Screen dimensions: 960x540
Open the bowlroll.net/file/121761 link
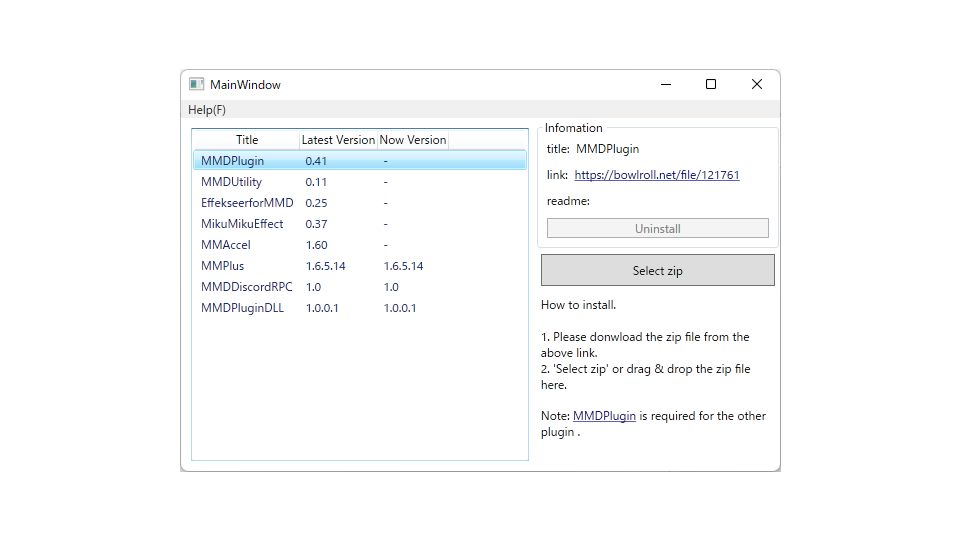(x=657, y=175)
